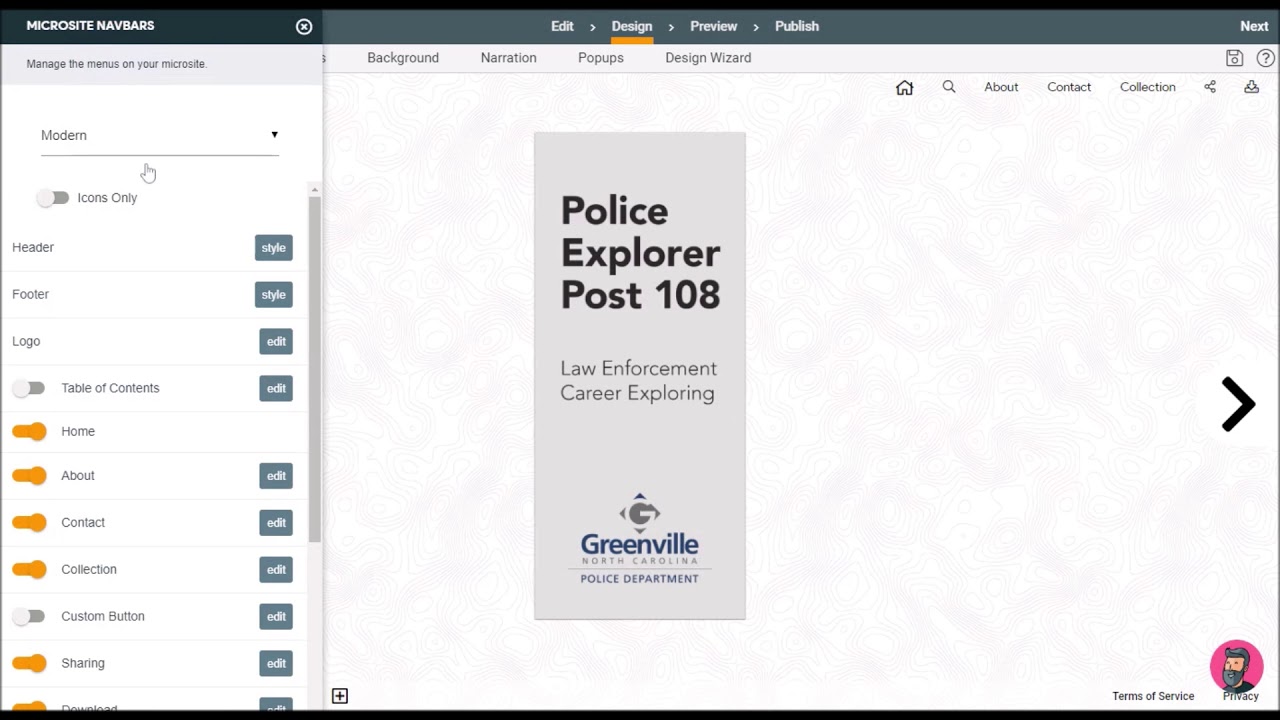Disable the Collection toggle
The width and height of the screenshot is (1280, 720).
(29, 569)
